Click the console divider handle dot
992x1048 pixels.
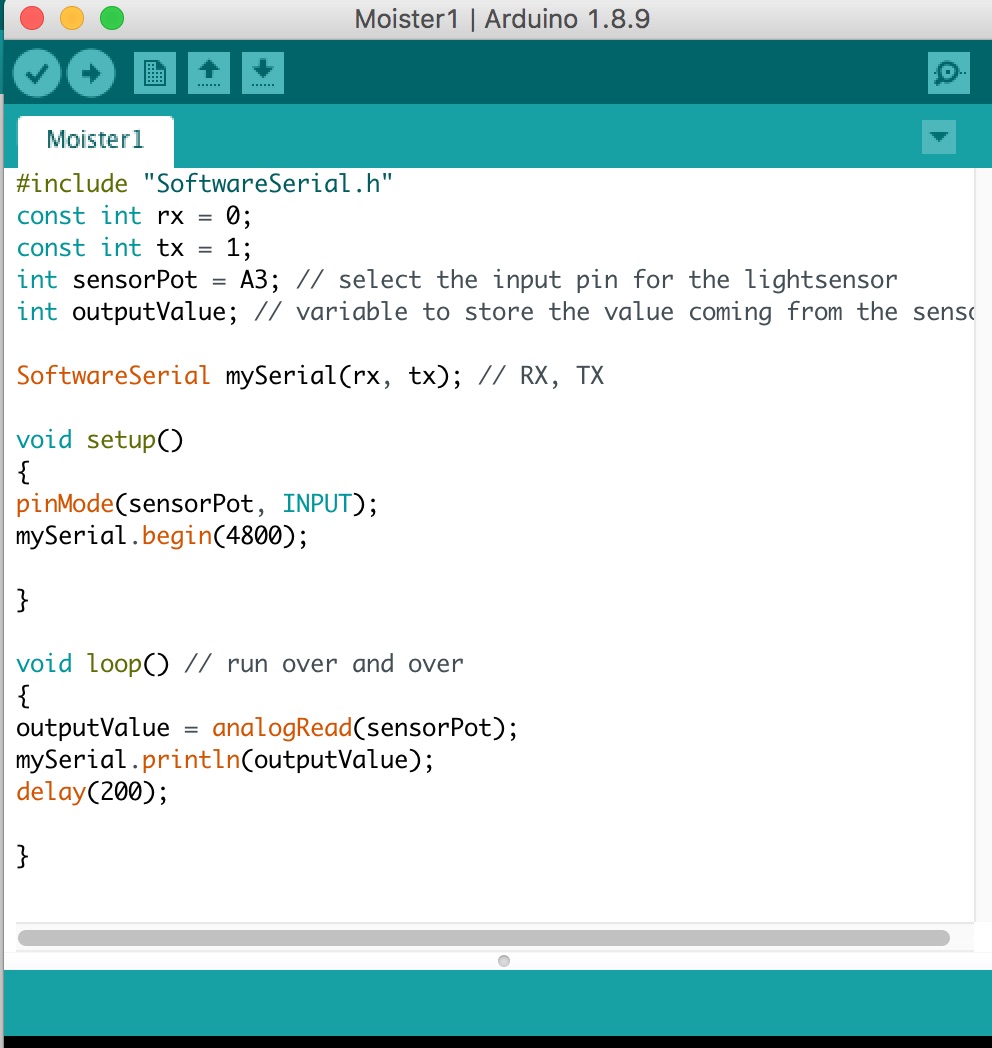point(504,961)
